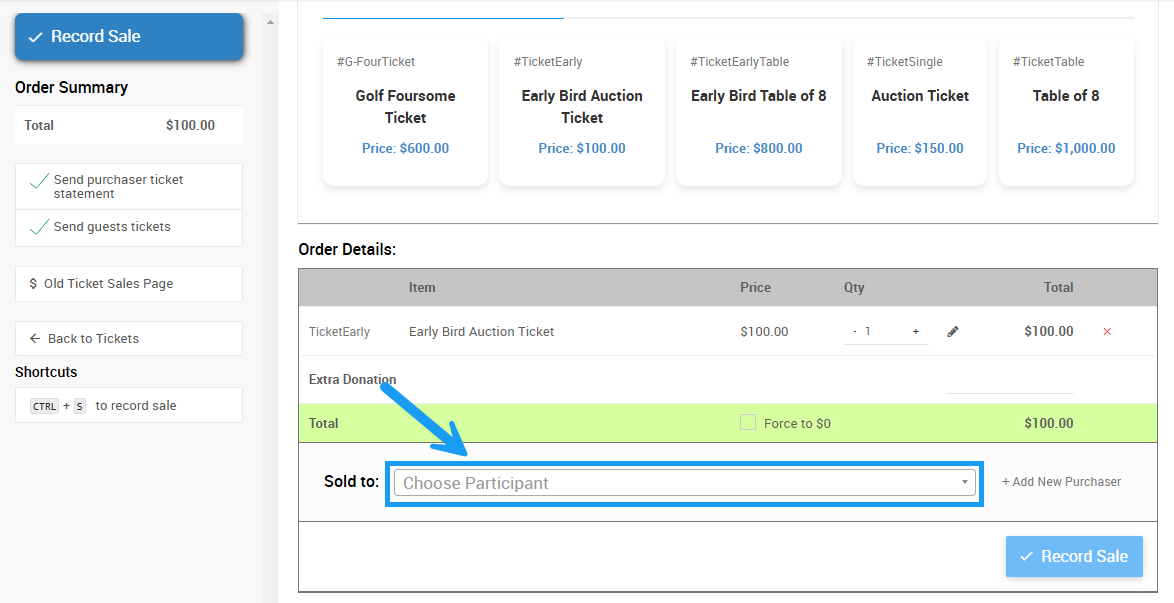
Task: Enable the Force to $0 checkbox
Action: [x=747, y=423]
